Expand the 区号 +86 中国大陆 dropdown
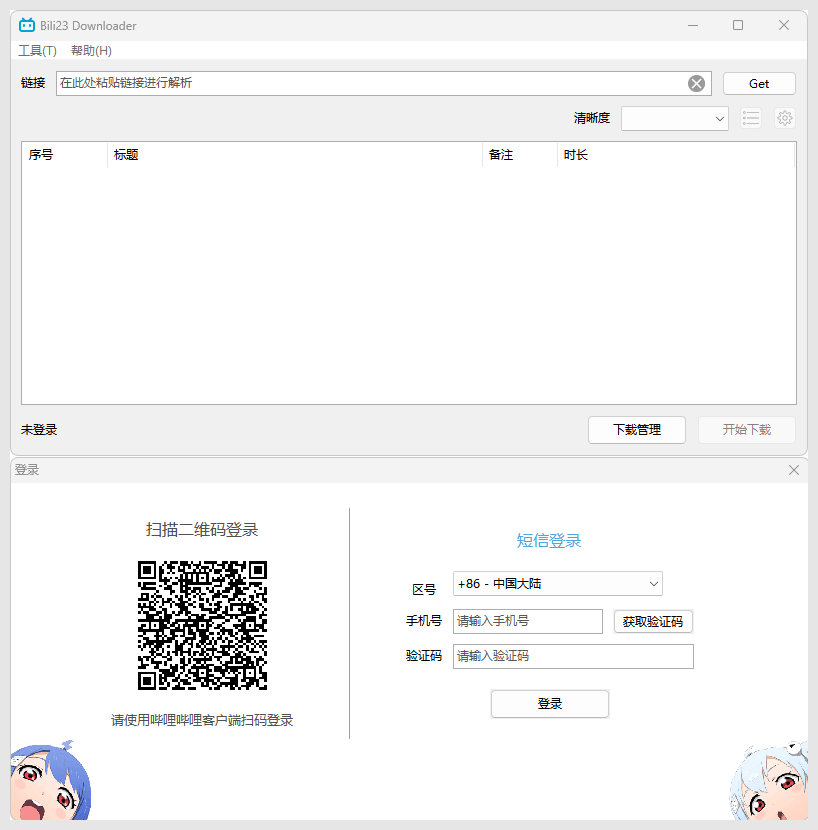818x830 pixels. pyautogui.click(x=558, y=584)
